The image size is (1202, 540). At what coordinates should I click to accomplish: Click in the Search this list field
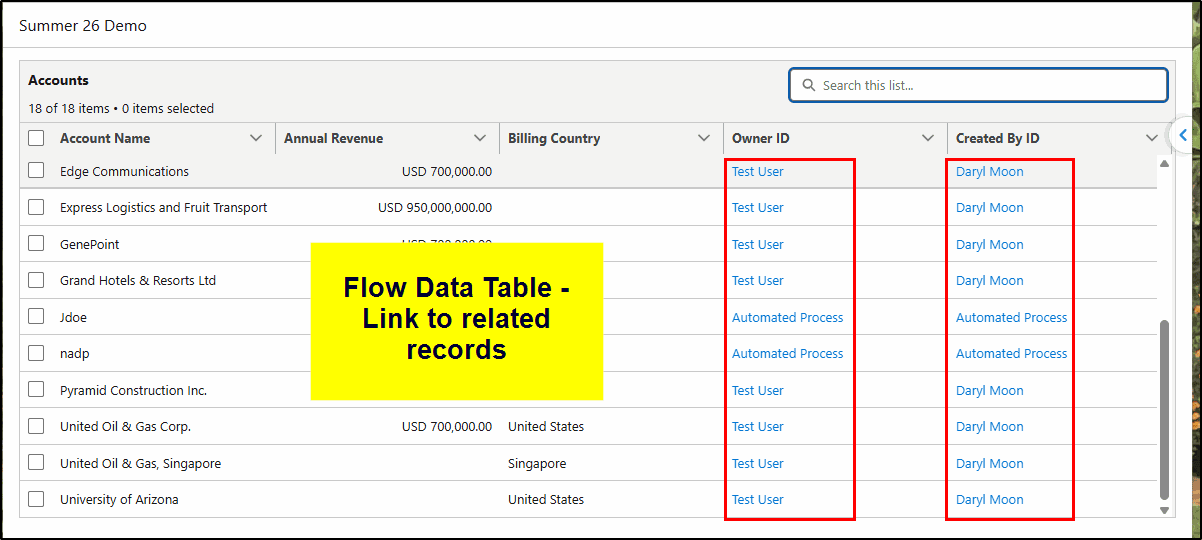[978, 85]
